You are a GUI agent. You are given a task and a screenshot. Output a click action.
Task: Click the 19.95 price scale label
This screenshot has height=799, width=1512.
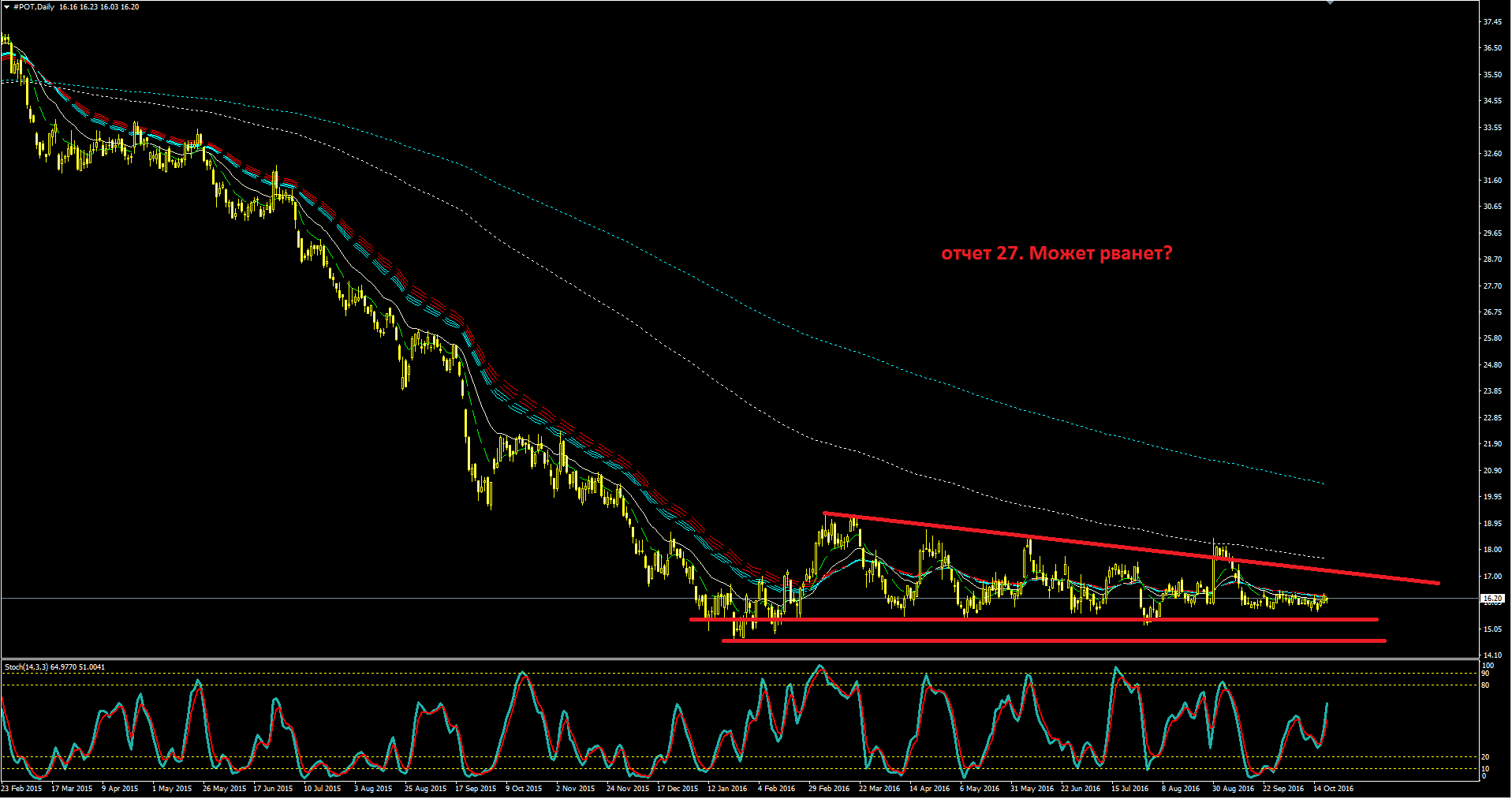point(1491,497)
